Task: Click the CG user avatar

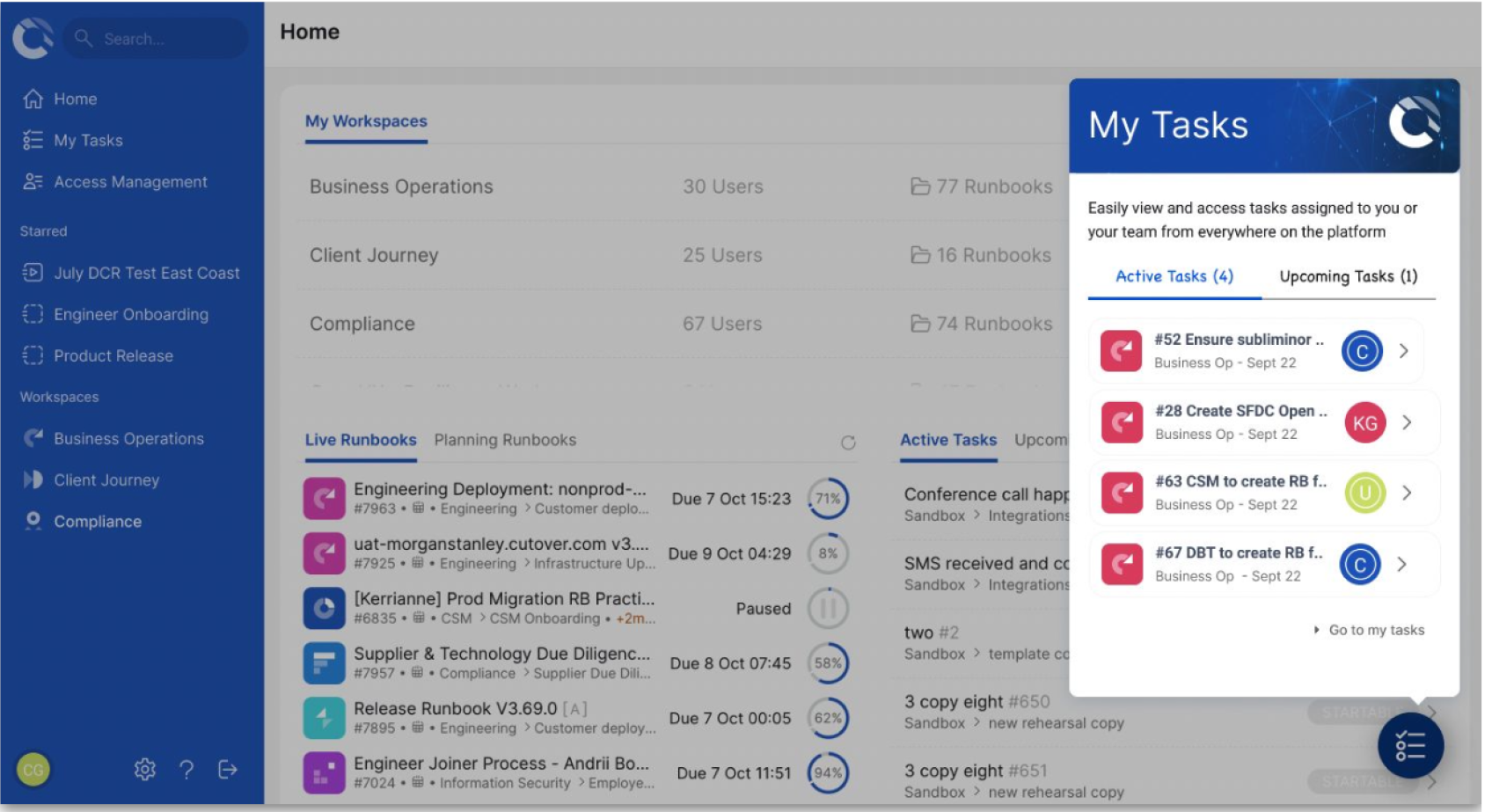Action: [33, 770]
